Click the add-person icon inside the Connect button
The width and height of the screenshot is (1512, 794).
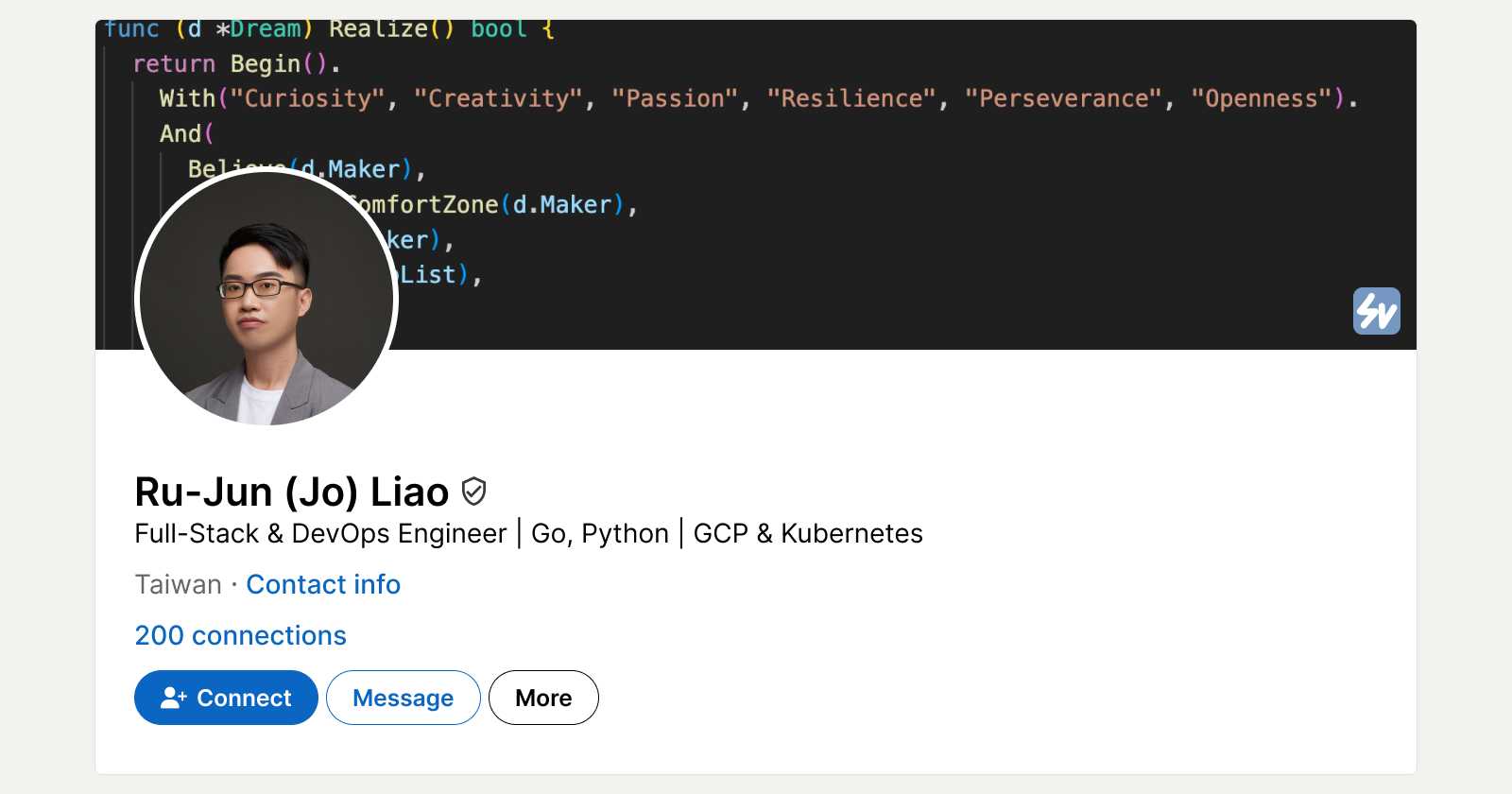[174, 698]
